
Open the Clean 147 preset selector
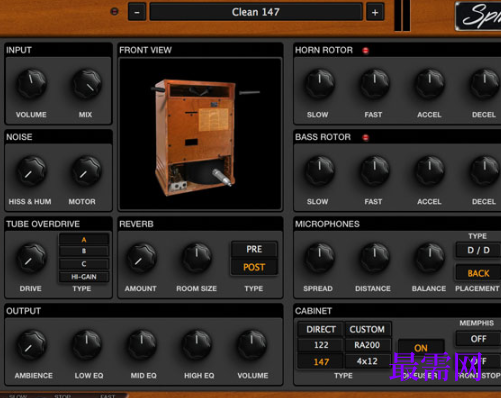pos(256,12)
